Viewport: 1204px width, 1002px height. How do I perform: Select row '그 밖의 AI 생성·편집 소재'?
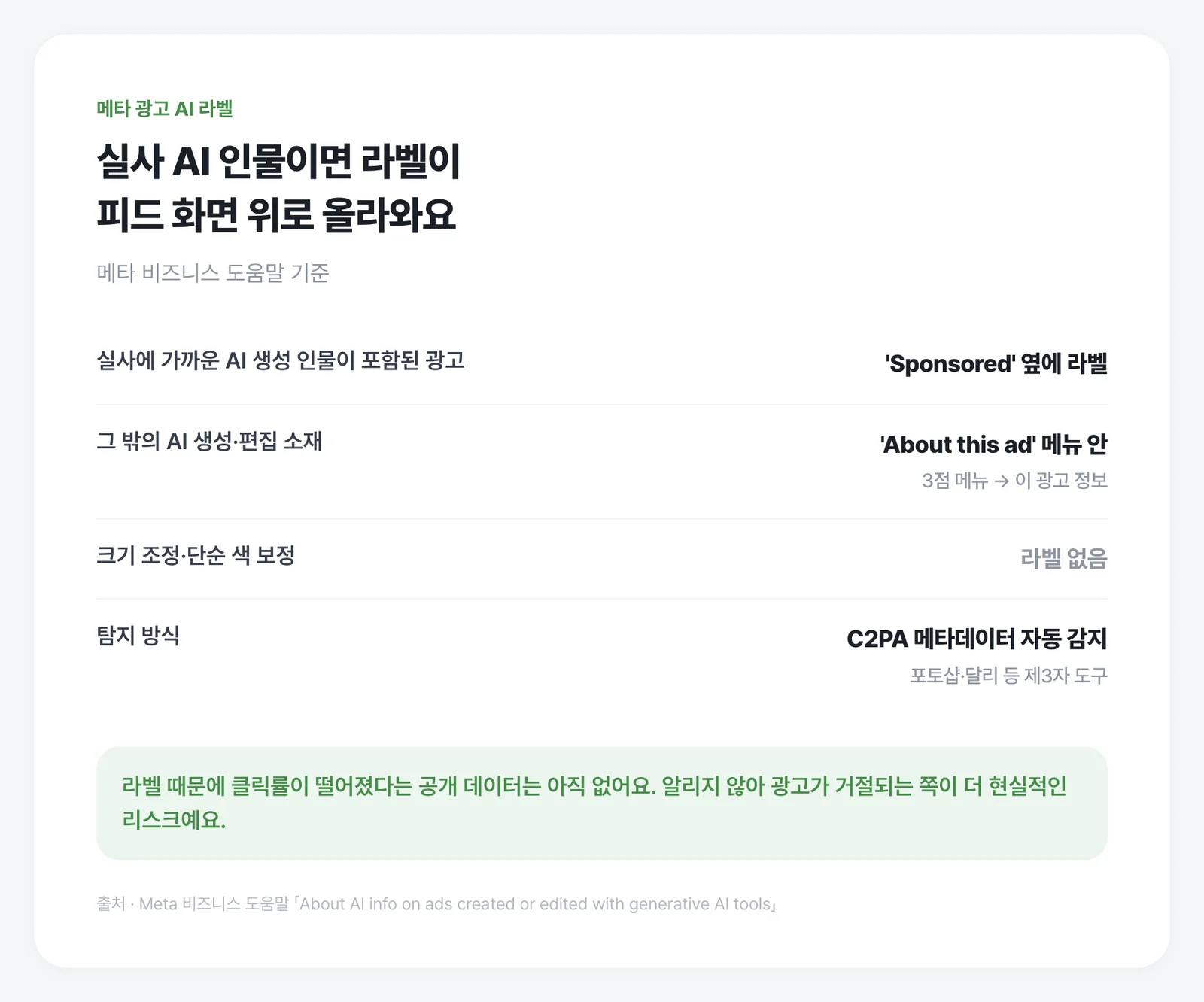(602, 461)
